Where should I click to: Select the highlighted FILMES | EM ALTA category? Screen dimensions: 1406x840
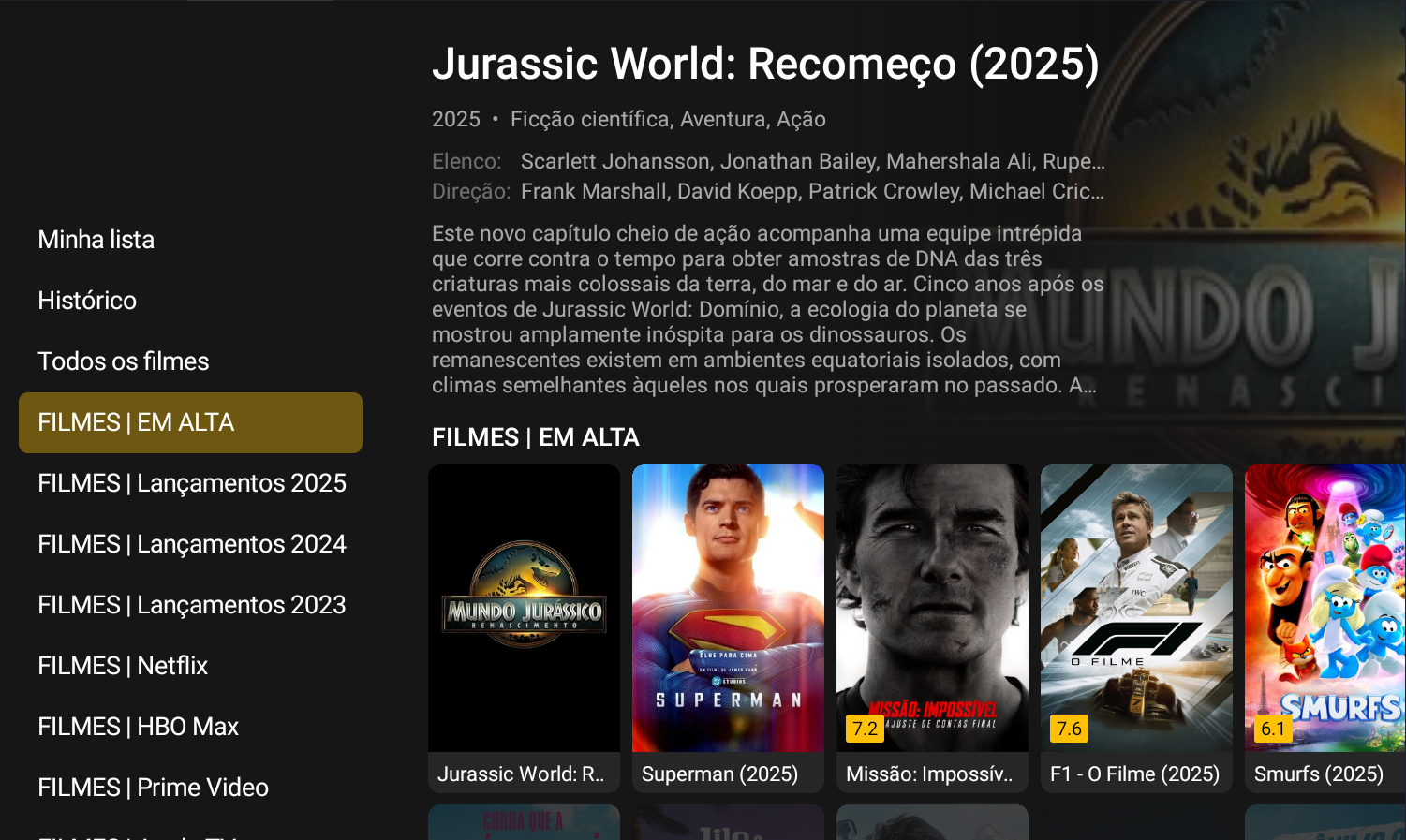point(190,422)
